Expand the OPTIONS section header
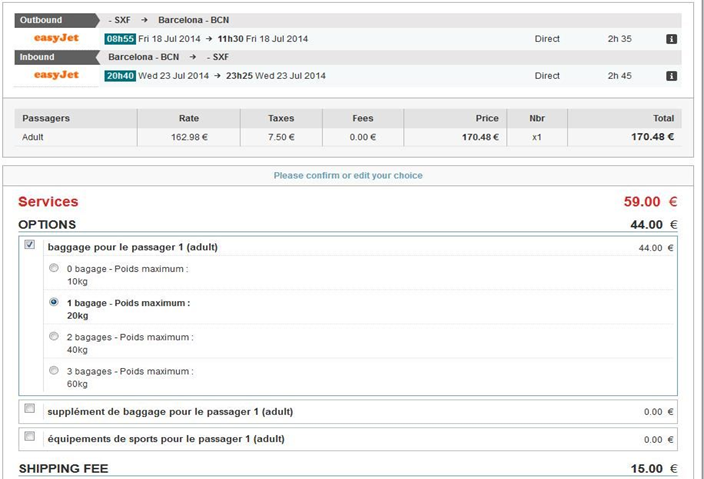Image resolution: width=704 pixels, height=479 pixels. coord(47,225)
